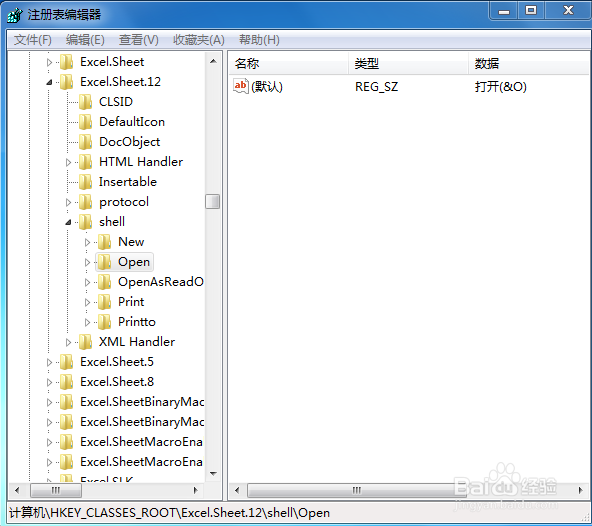
Task: Click the values pane horizontal scrollbar thumb
Action: click(x=356, y=490)
